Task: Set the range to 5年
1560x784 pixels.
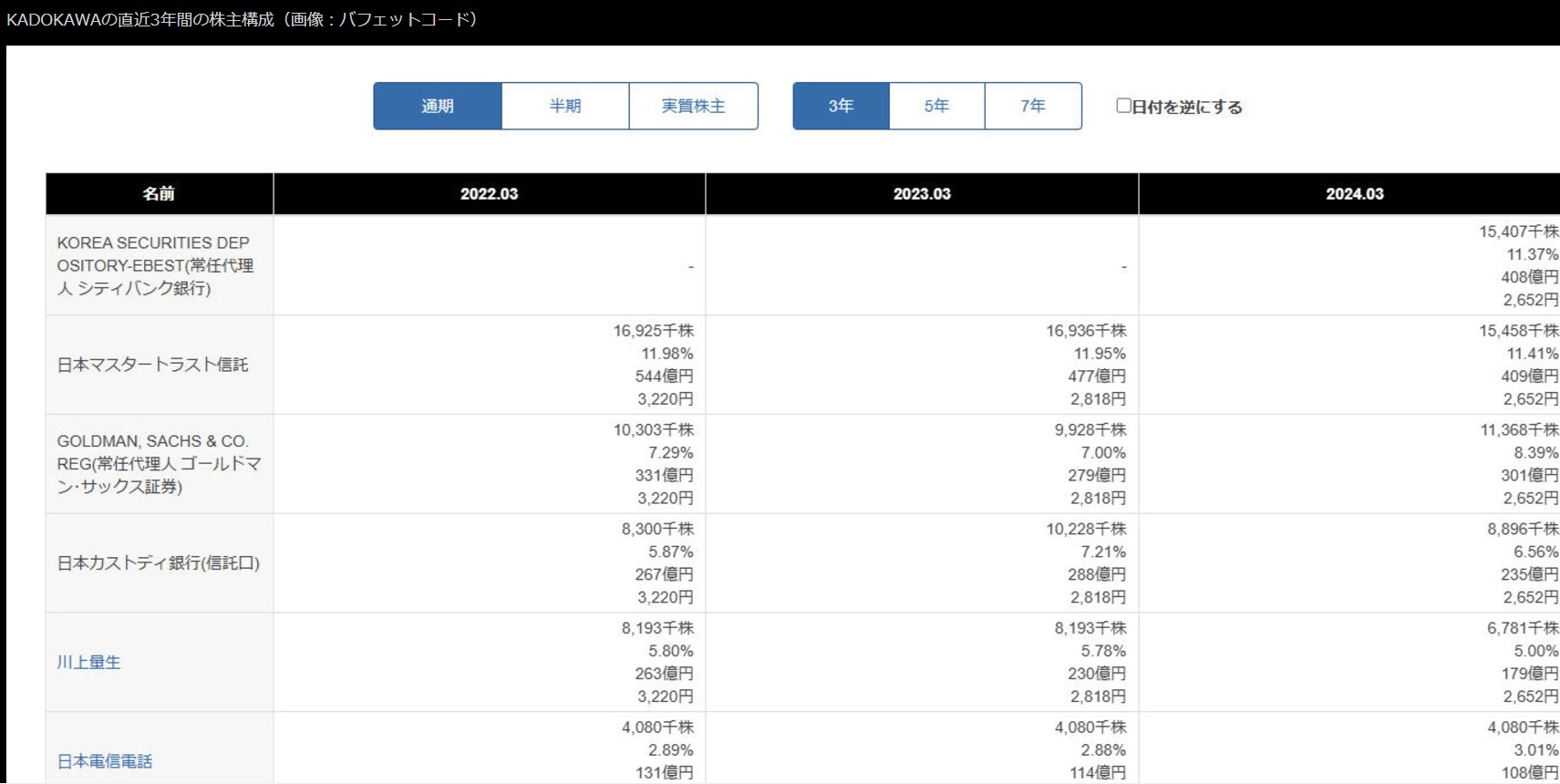Action: tap(936, 106)
